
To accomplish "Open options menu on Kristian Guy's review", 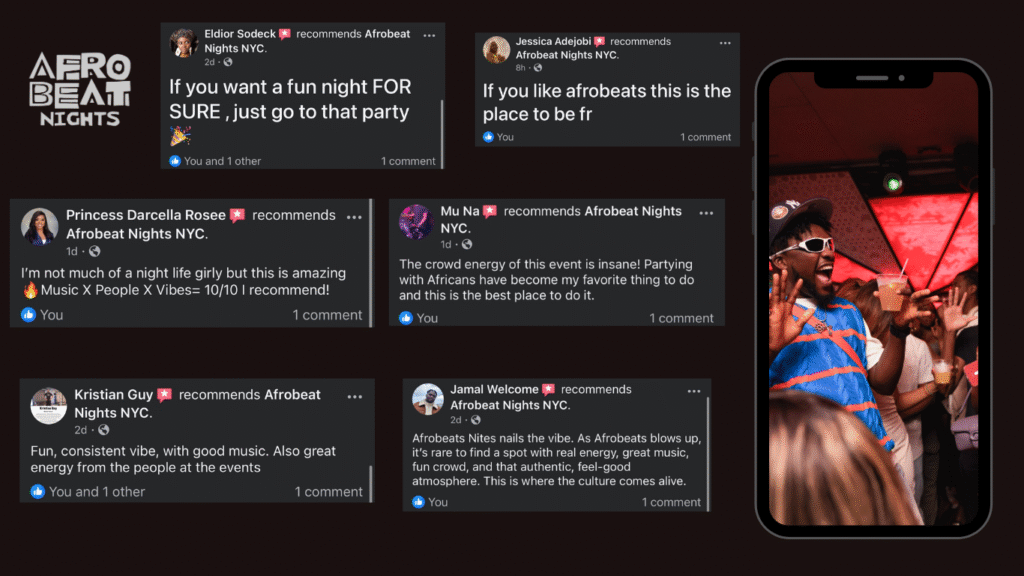I will coord(354,396).
